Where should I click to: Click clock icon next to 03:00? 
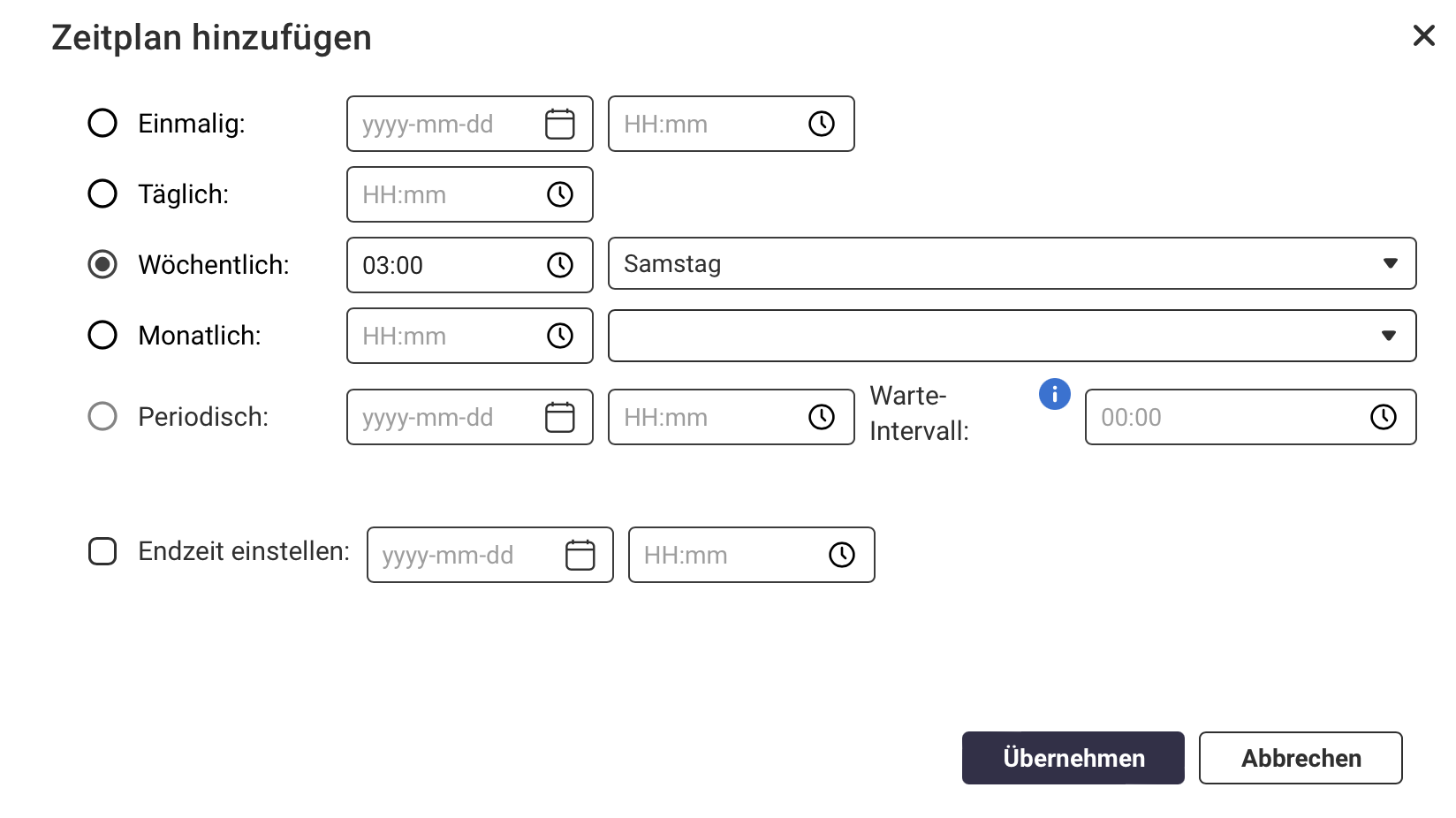(560, 265)
